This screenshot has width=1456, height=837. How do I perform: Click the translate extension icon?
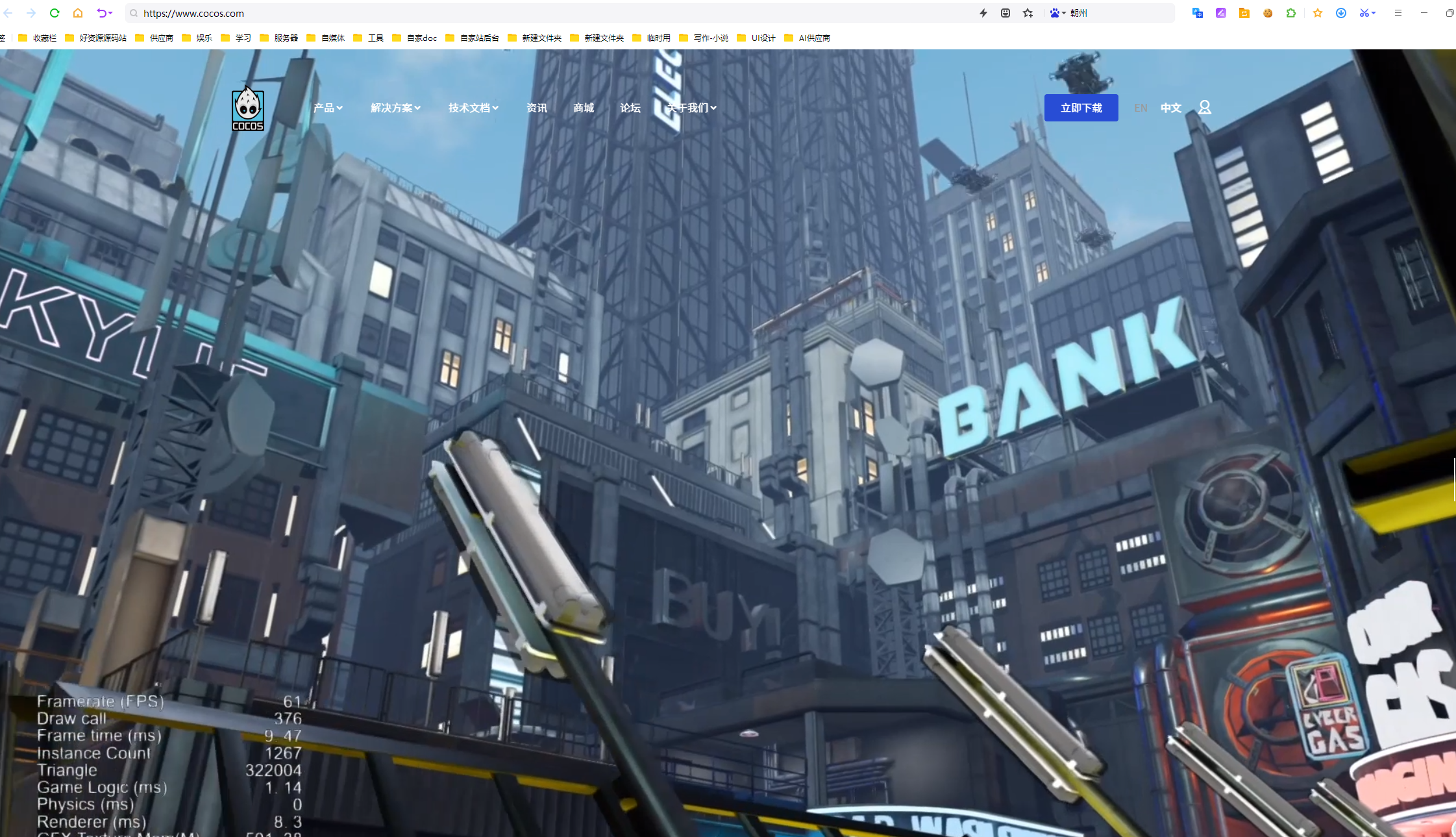click(1198, 13)
